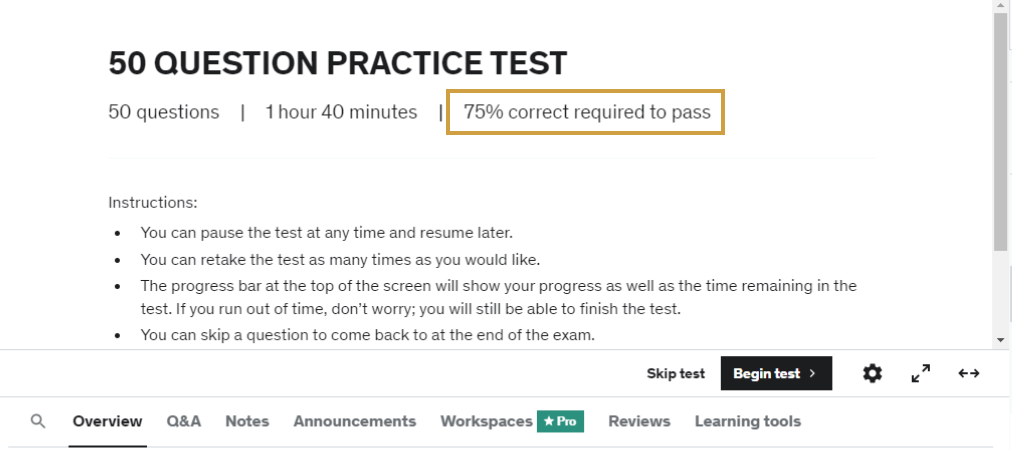Screen dimensions: 1012x450
Task: Show the Reviews tab
Action: click(639, 421)
